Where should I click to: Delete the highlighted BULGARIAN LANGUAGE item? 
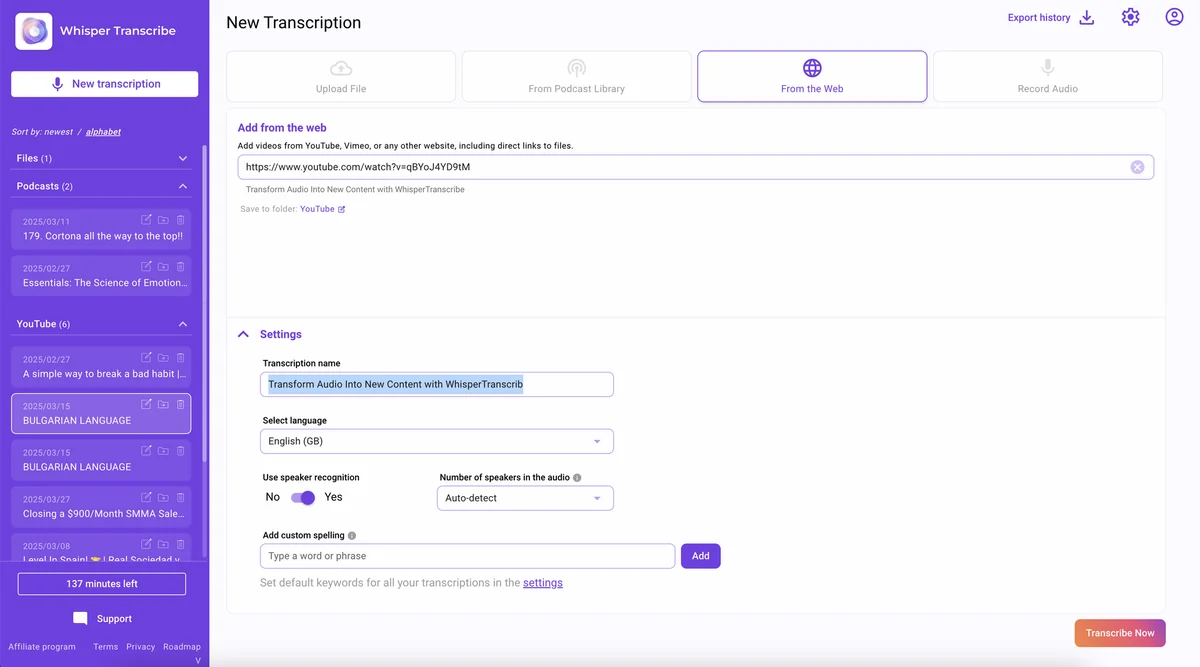180,404
